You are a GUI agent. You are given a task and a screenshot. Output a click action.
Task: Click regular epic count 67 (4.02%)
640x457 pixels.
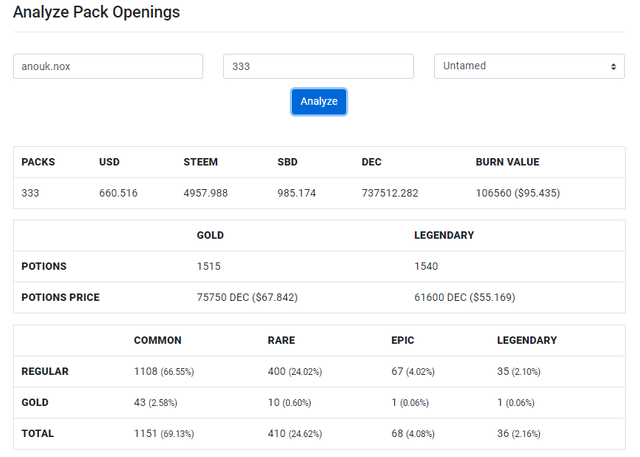coord(413,371)
